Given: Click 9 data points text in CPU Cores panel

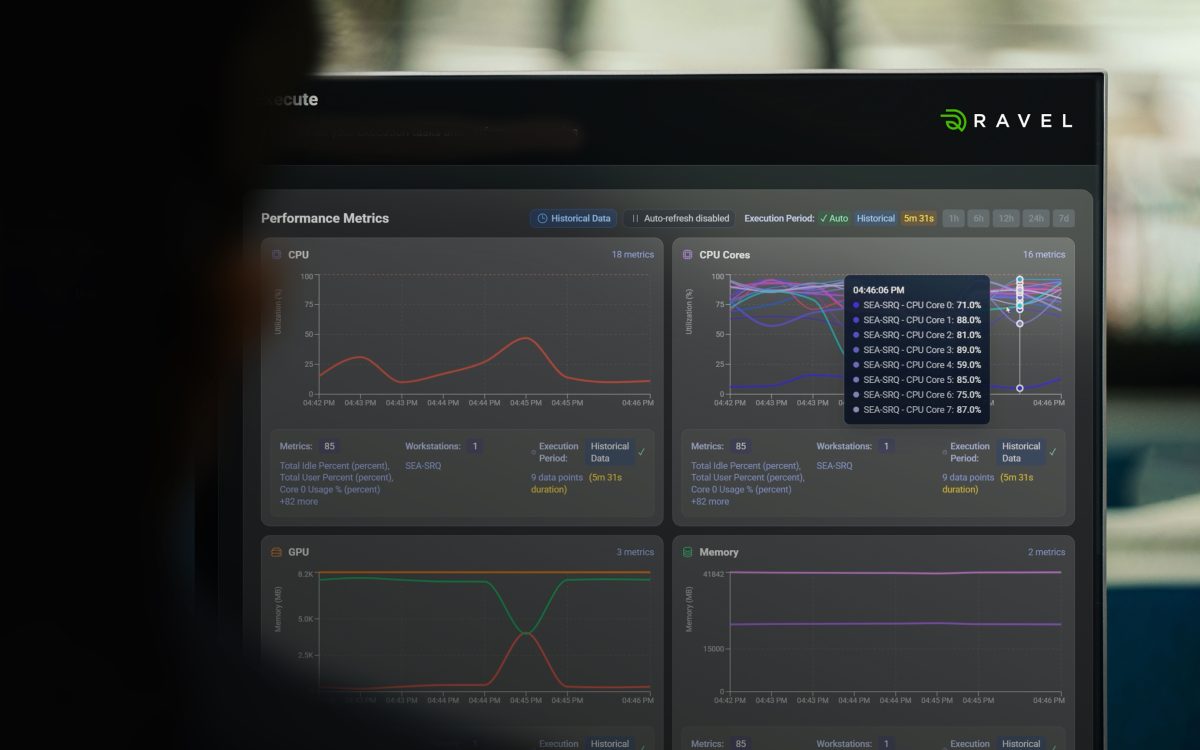Looking at the screenshot, I should coord(970,478).
